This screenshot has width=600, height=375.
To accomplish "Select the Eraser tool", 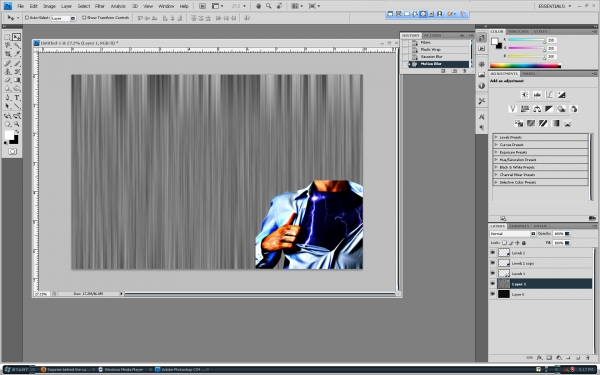I will (7, 80).
